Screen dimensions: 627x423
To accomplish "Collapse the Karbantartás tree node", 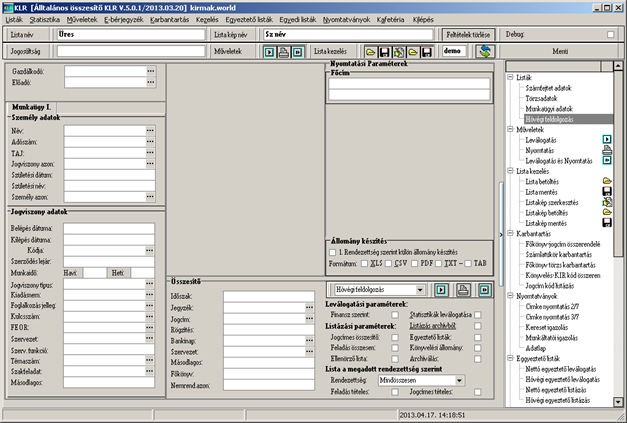I will tap(510, 233).
